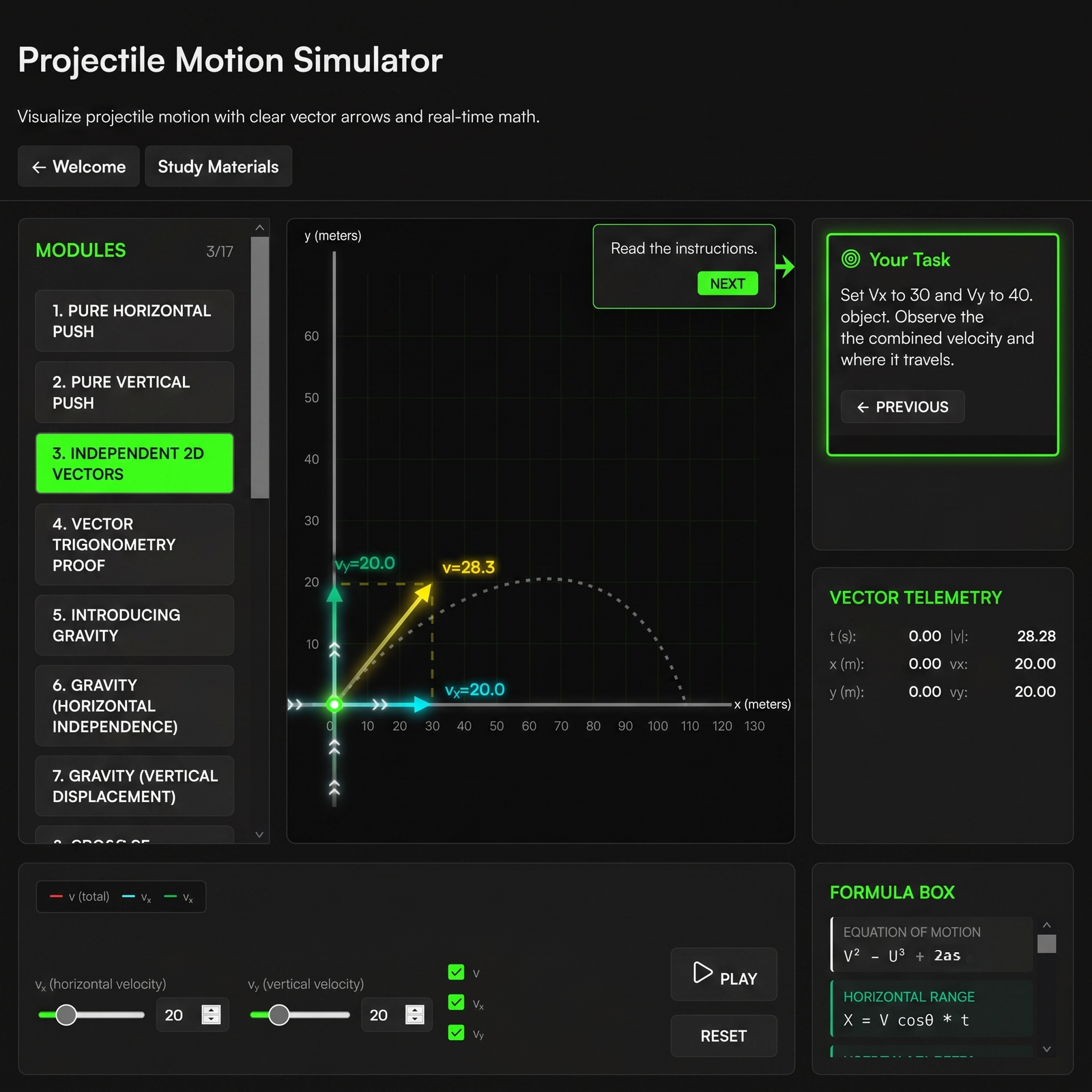The image size is (1092, 1092).
Task: Click the horizontal velocity slider handle
Action: pos(66,1015)
